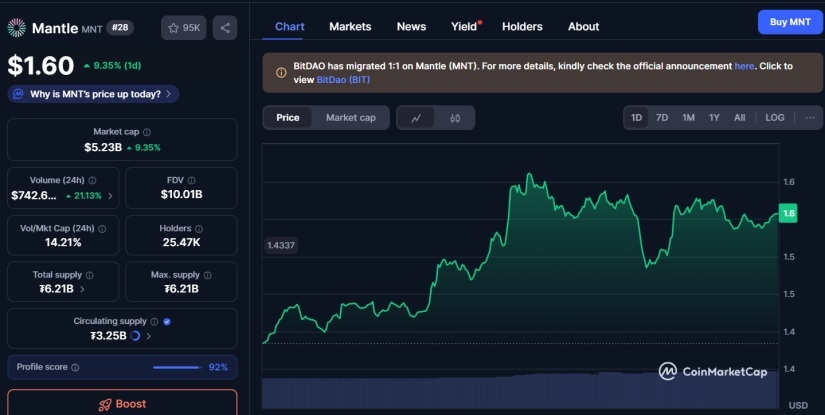Open the BitDao (BIT) link
825x415 pixels.
point(343,80)
